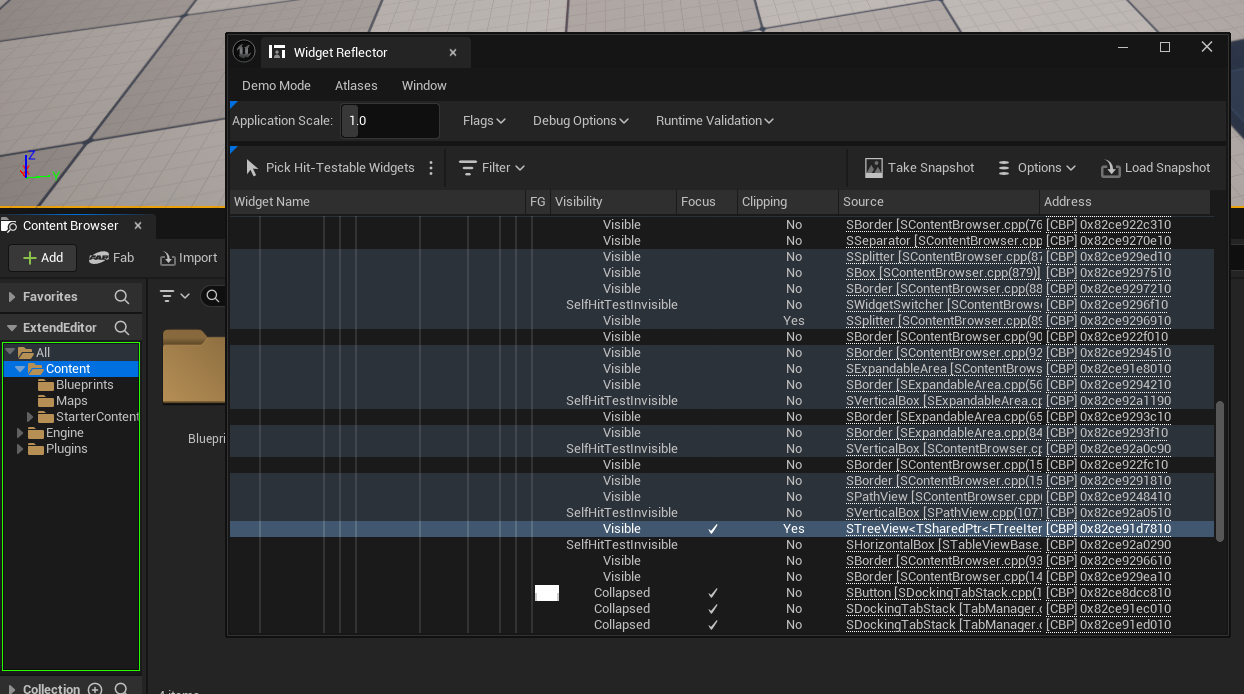Viewport: 1244px width, 694px height.
Task: Click the search icon beside ExtendEditor
Action: [x=122, y=328]
